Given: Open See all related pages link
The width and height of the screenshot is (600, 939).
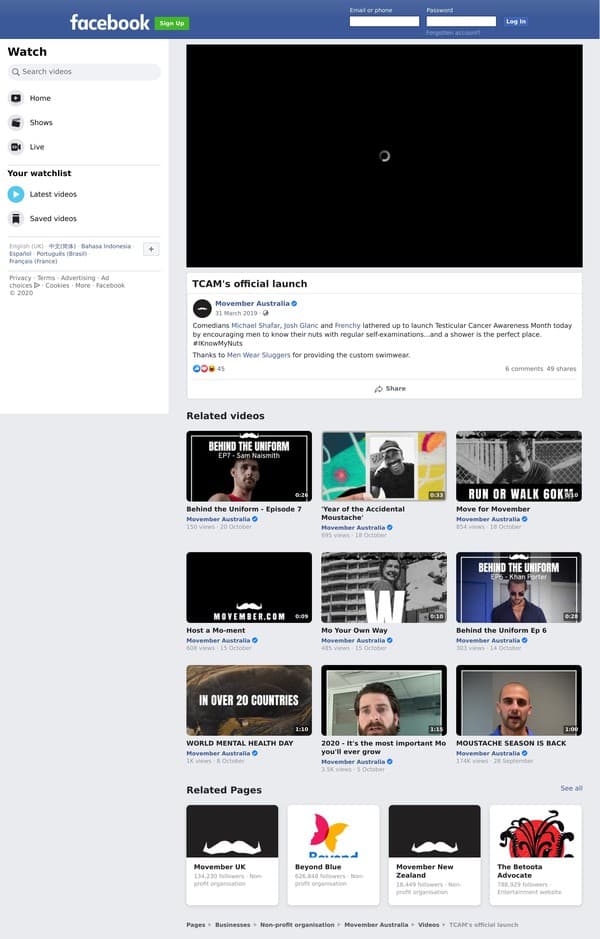Looking at the screenshot, I should click(x=571, y=788).
